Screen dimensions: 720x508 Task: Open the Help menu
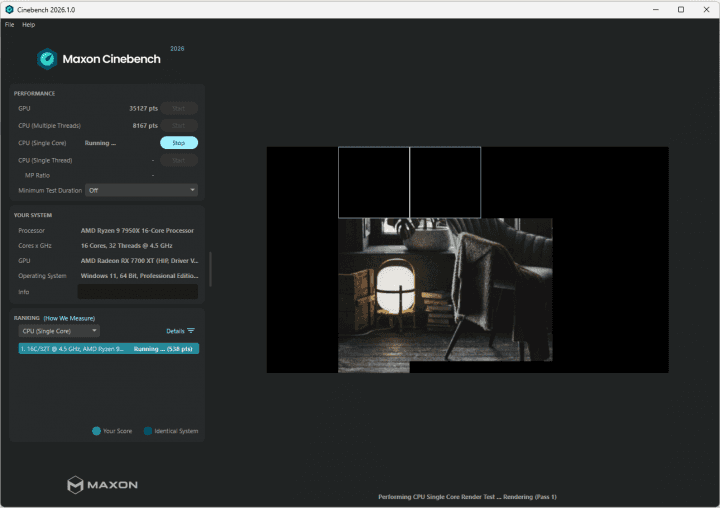[28, 24]
